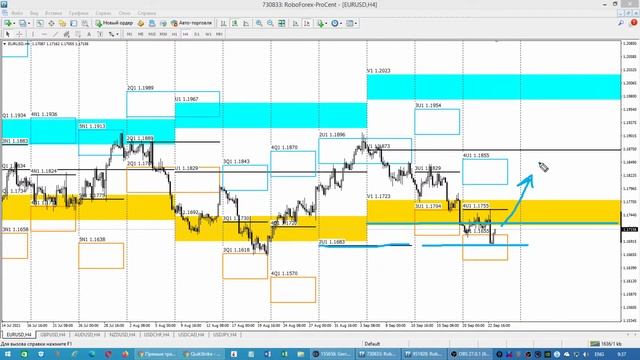Toggle the Terminal panel icon
Viewport: 640px width, 360px height.
click(x=73, y=23)
